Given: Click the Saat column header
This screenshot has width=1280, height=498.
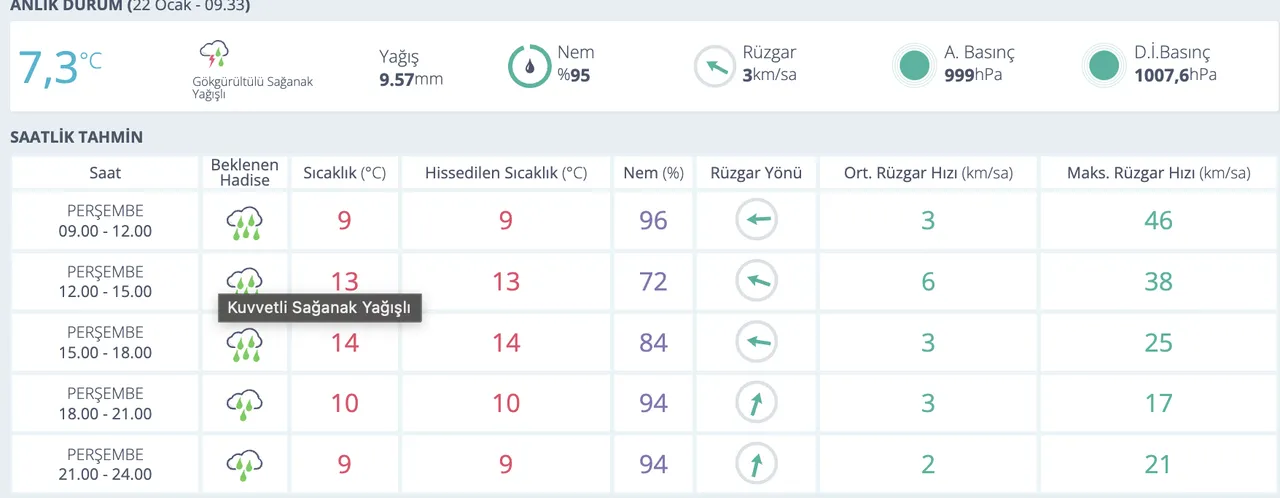Looking at the screenshot, I should [105, 173].
